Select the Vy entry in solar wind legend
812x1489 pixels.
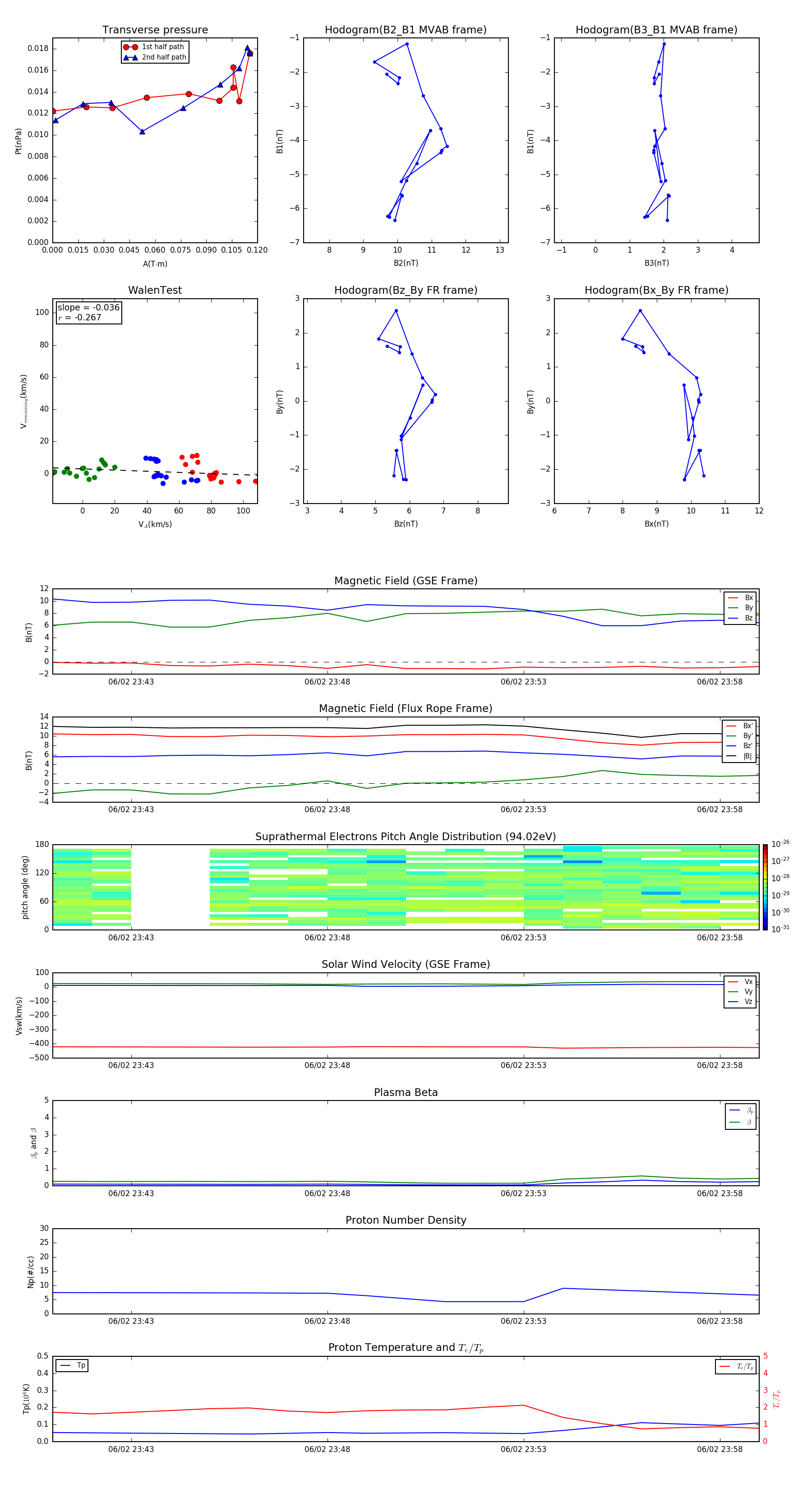point(740,991)
